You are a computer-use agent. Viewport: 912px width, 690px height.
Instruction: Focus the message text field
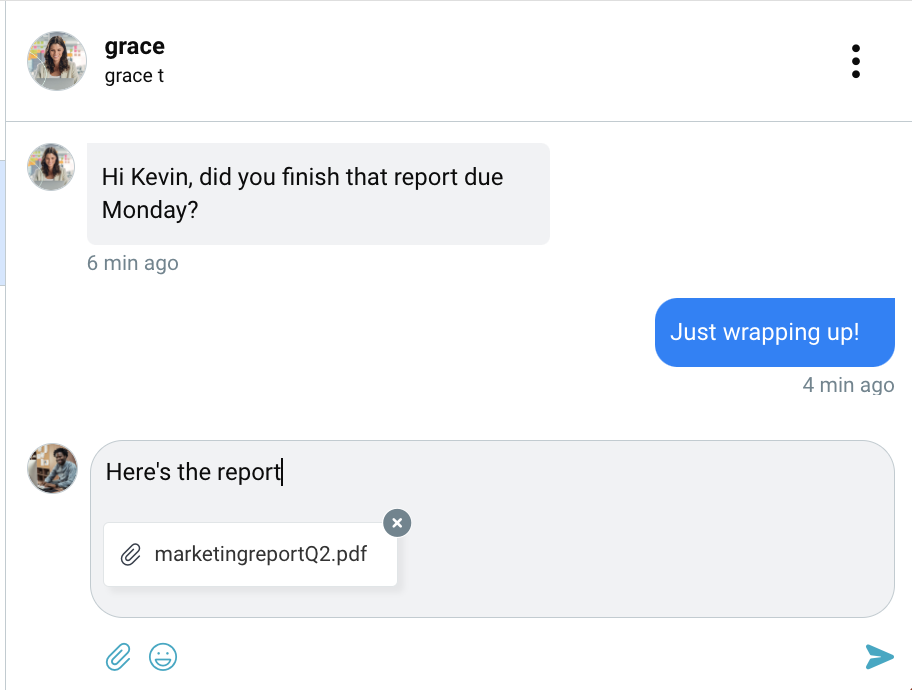coord(492,529)
